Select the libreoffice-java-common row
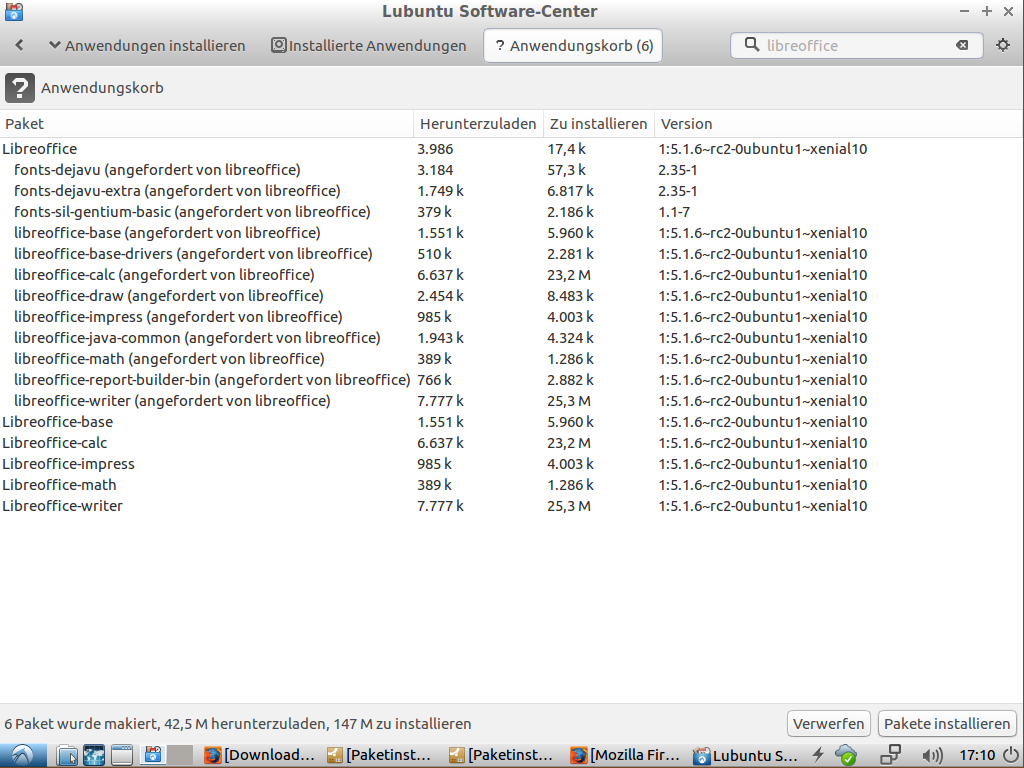 tap(511, 338)
